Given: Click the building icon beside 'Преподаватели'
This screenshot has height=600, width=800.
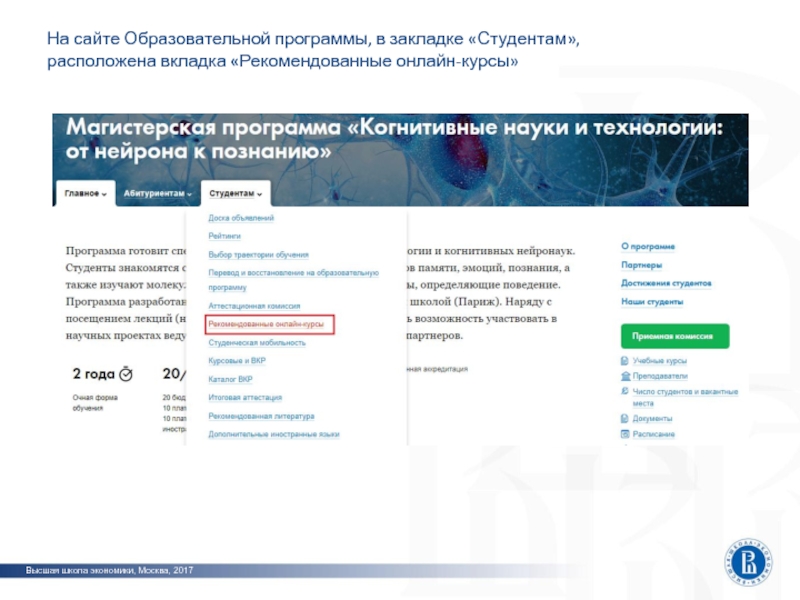Looking at the screenshot, I should click(624, 376).
